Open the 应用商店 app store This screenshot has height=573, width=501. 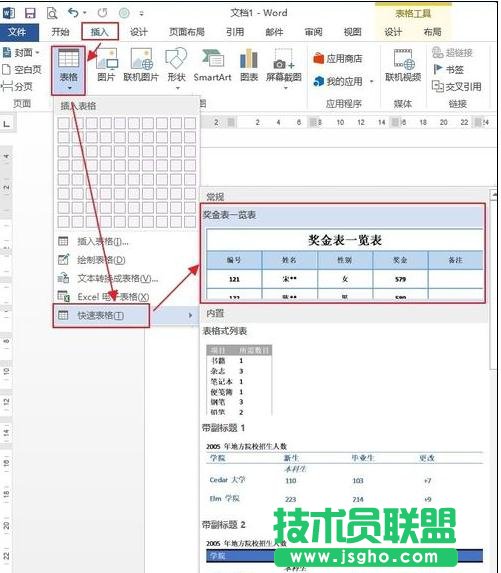click(338, 58)
